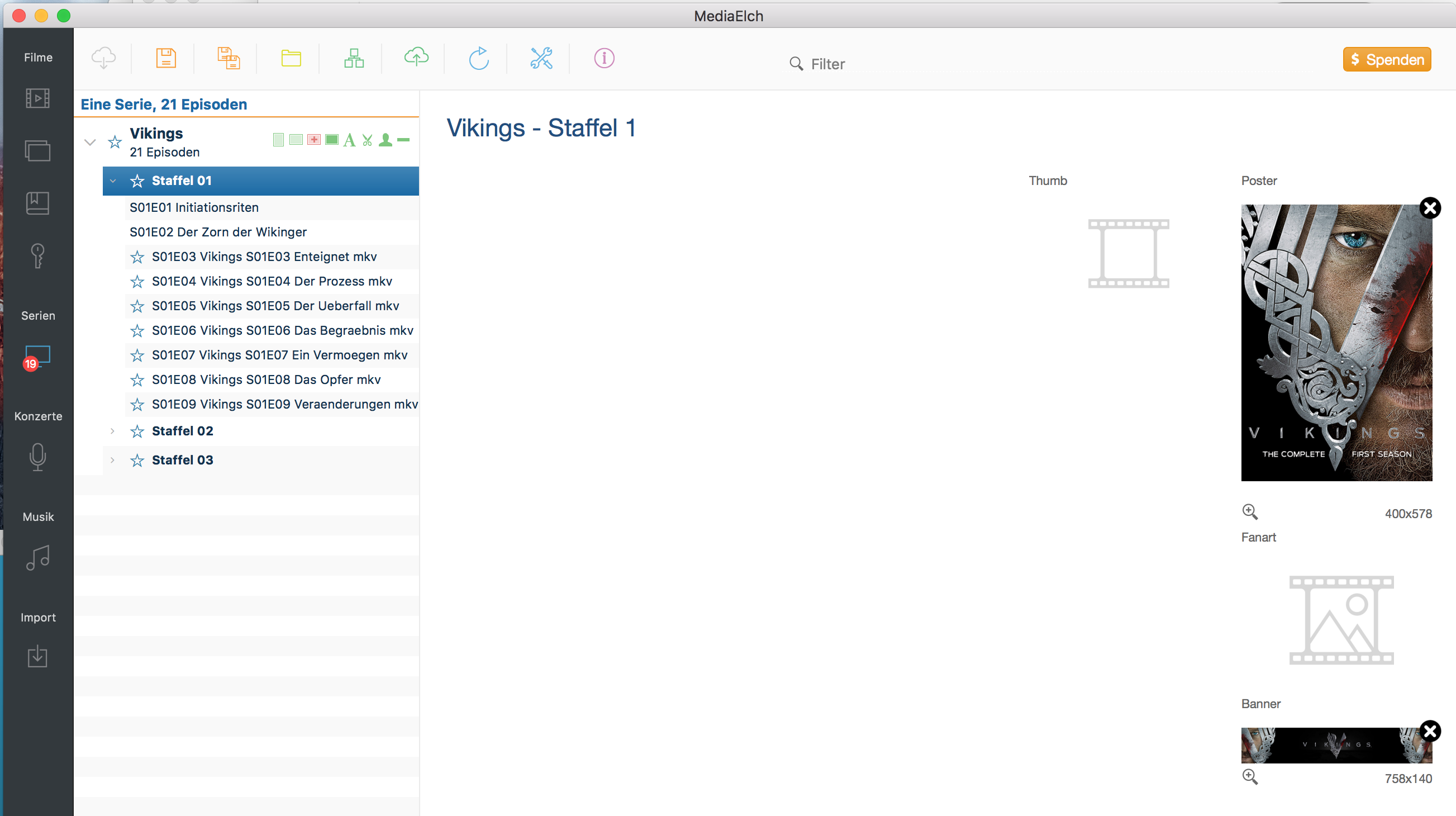1456x816 pixels.
Task: Collapse the Vikings show tree node
Action: pos(90,142)
